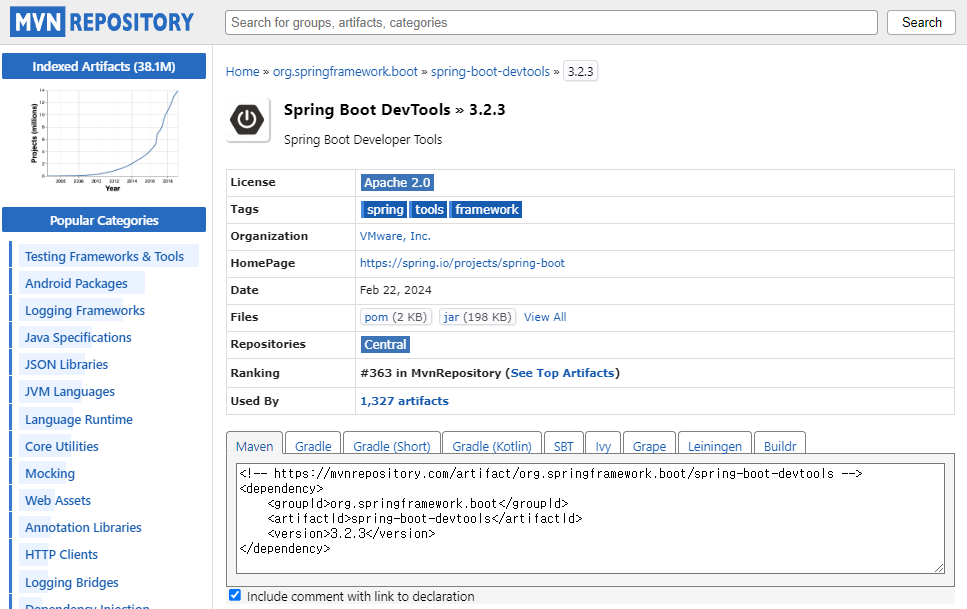Click inside the Maven dependency snippet textarea
The image size is (967, 609).
(x=590, y=518)
